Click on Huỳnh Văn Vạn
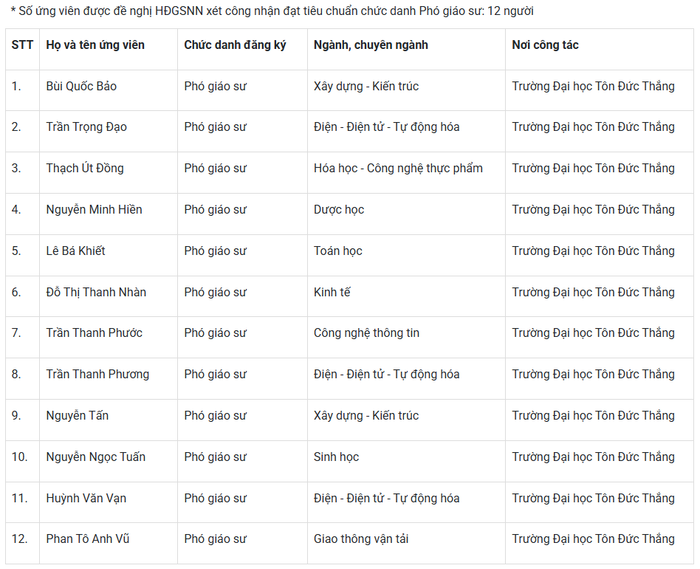This screenshot has width=700, height=569. click(86, 498)
